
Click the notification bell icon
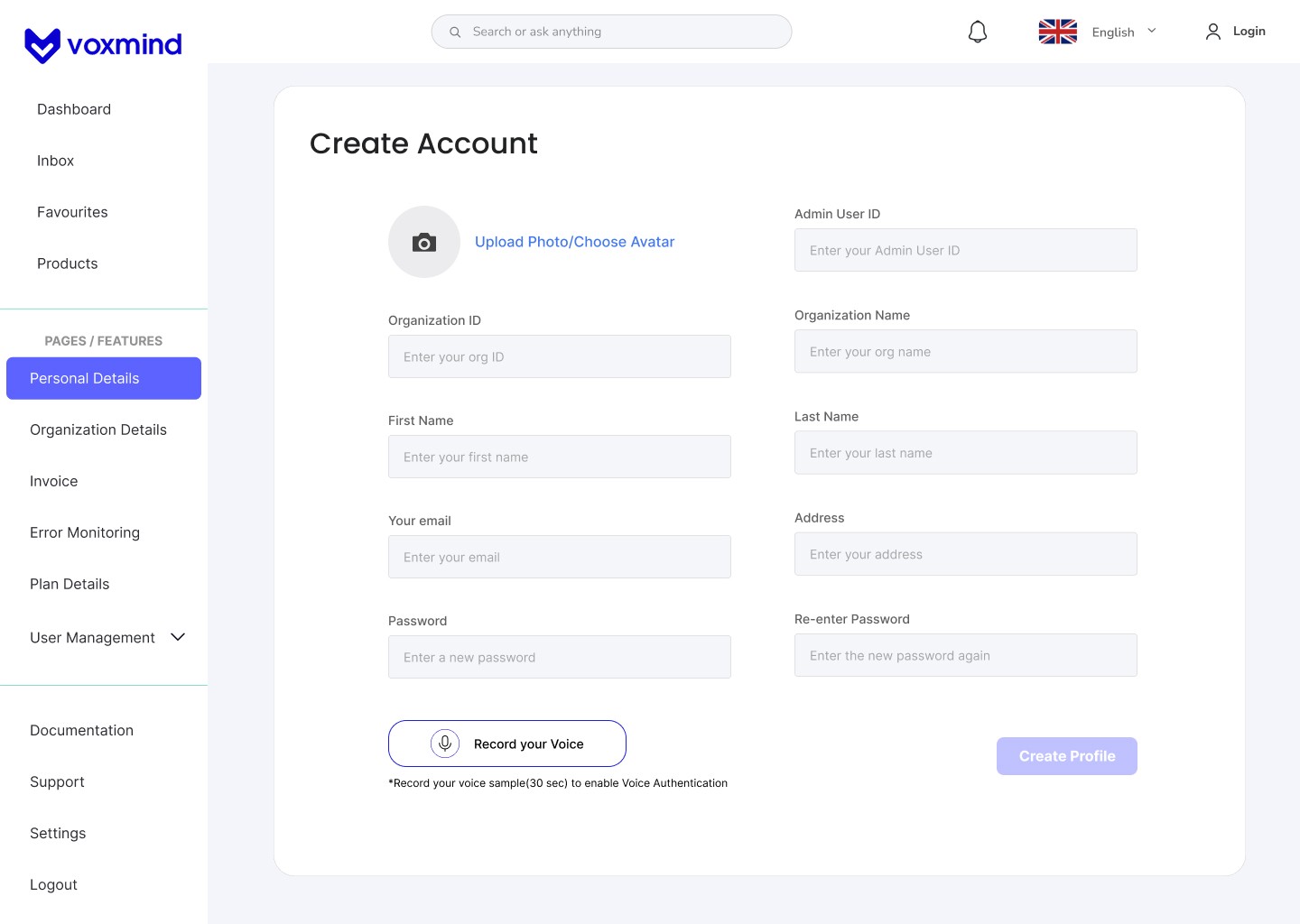pyautogui.click(x=978, y=32)
